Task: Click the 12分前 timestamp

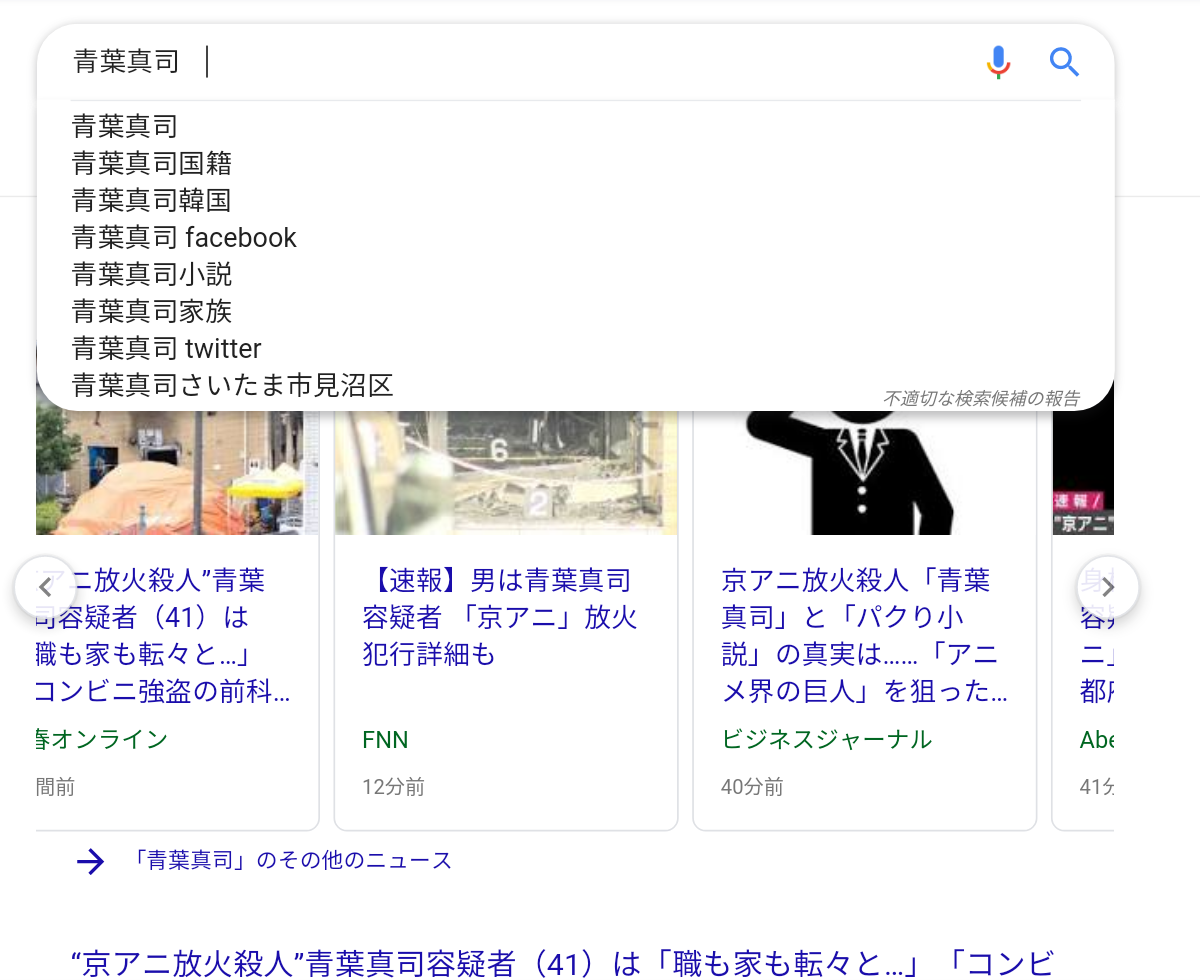Action: click(393, 787)
